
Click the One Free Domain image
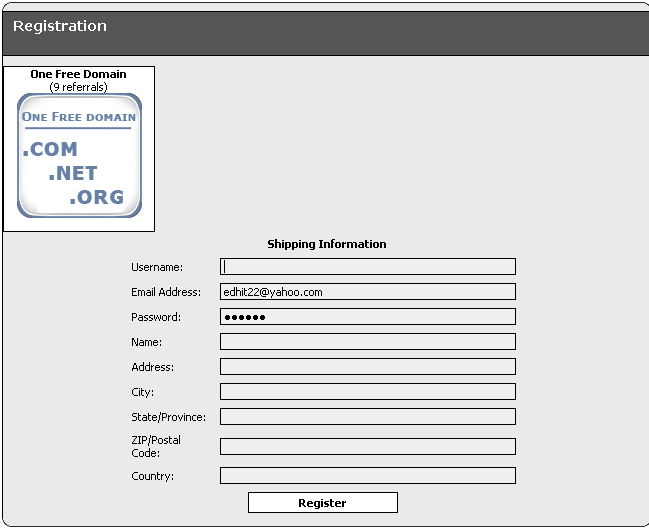point(79,155)
